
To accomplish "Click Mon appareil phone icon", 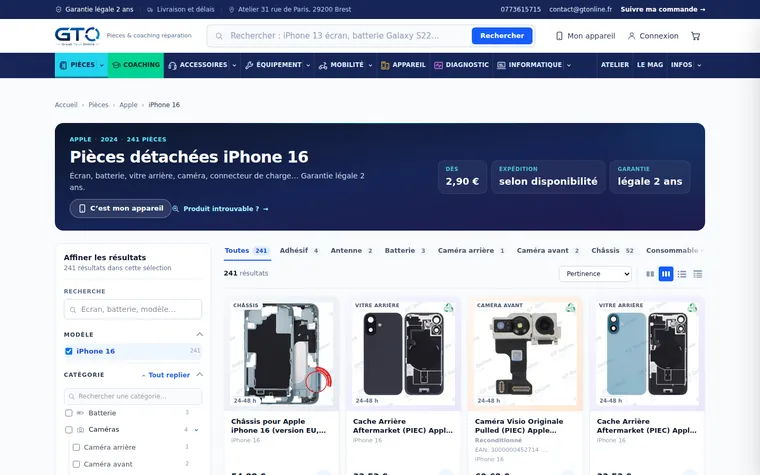I will [x=559, y=36].
